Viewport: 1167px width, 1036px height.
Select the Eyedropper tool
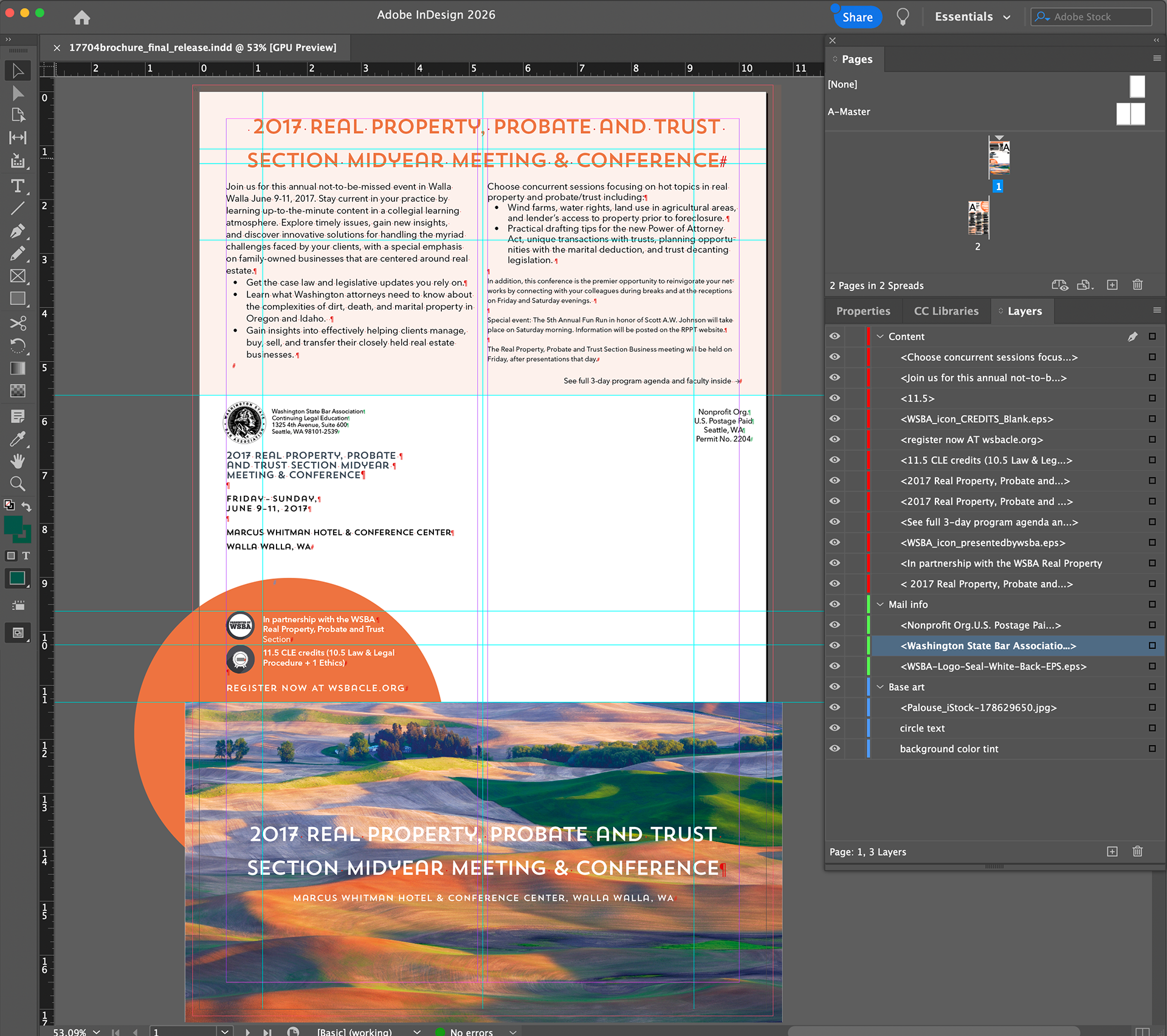18,439
